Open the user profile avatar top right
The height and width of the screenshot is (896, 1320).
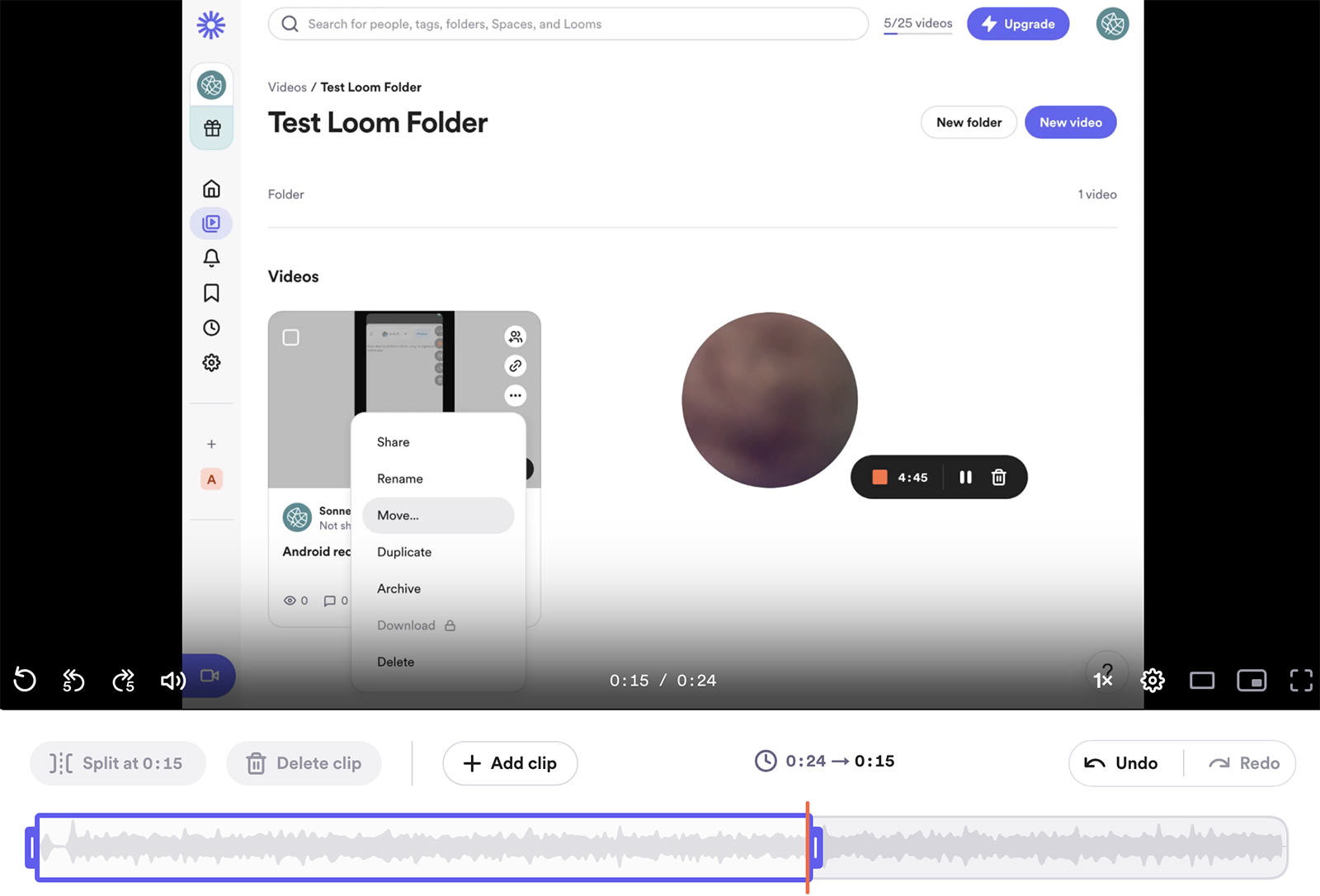1112,24
